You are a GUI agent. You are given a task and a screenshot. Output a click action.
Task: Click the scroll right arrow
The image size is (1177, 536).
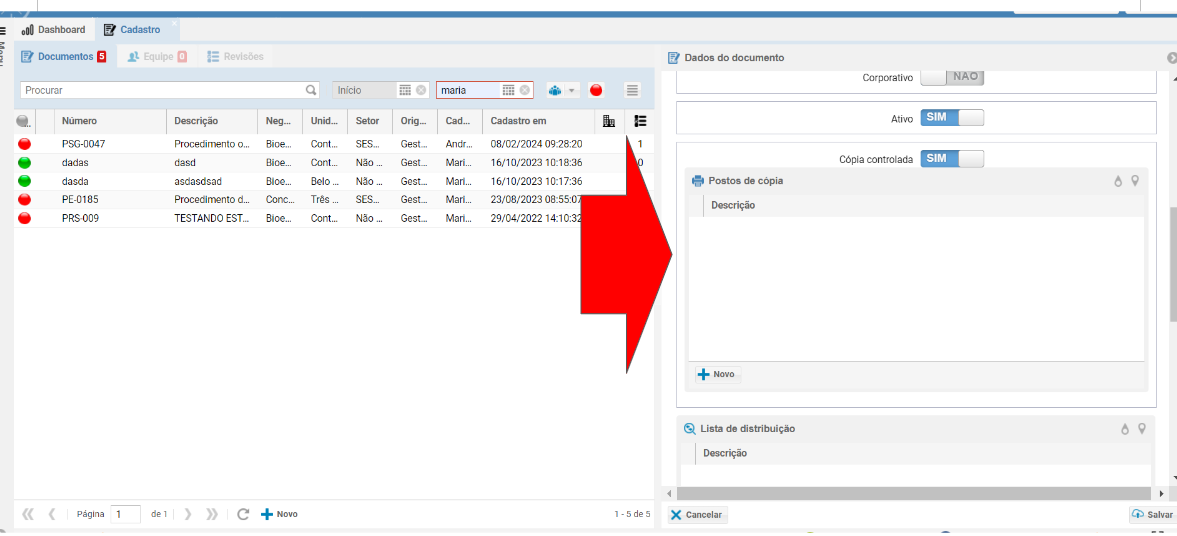click(x=1160, y=493)
